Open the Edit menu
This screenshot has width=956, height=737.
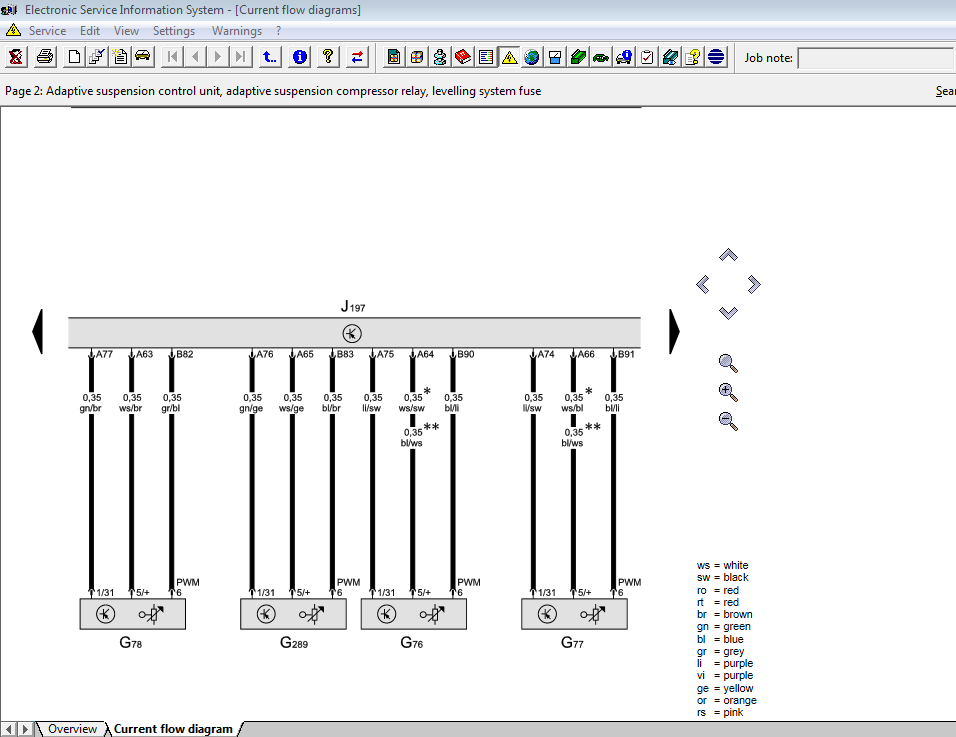tap(90, 30)
